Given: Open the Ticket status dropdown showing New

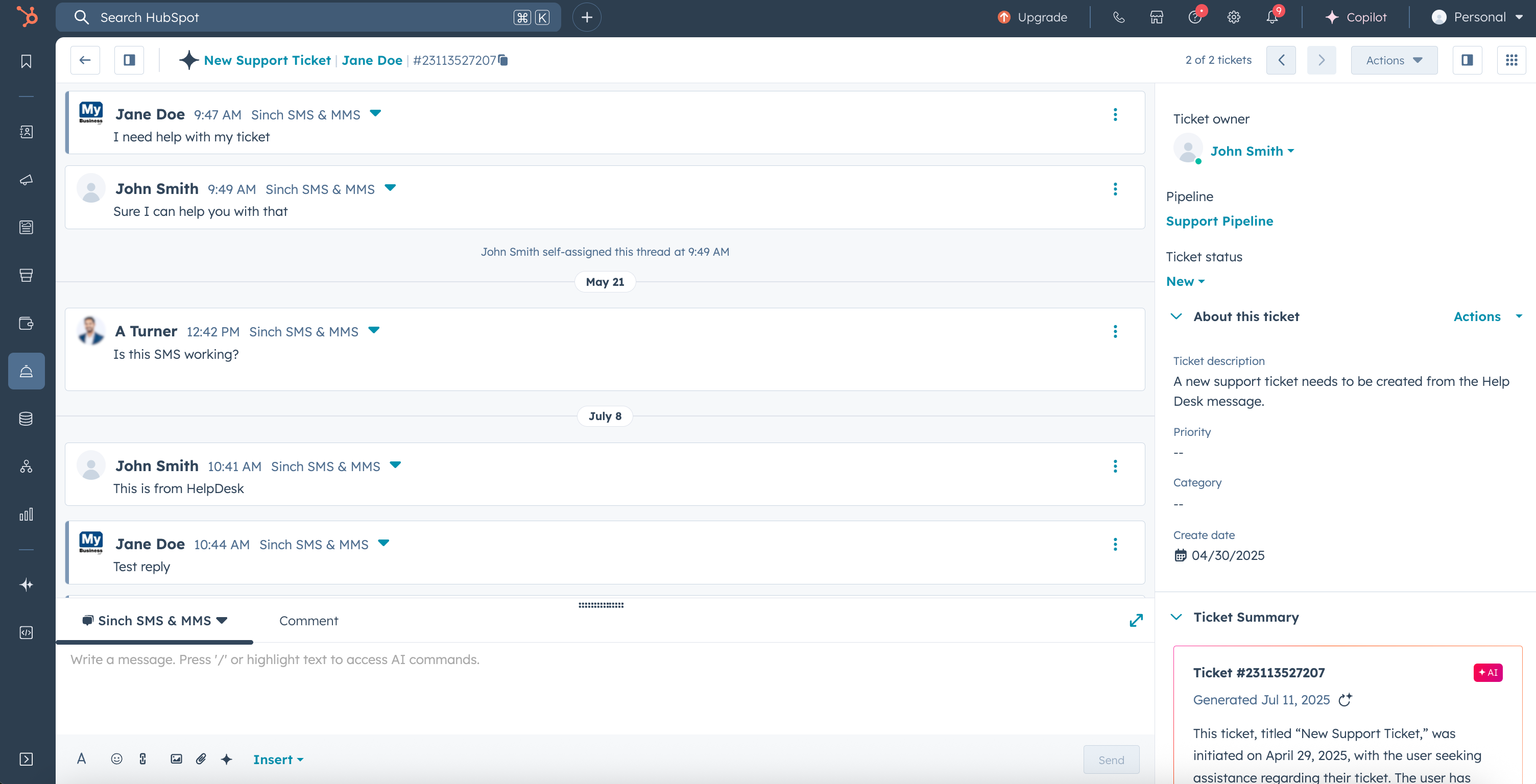Looking at the screenshot, I should (1185, 281).
